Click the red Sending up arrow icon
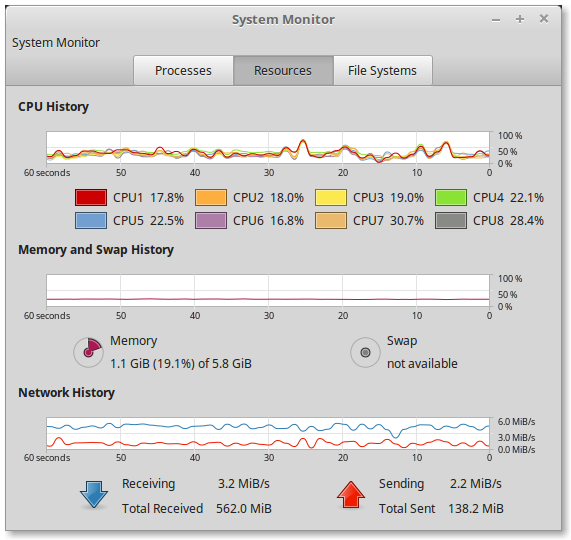 (351, 494)
